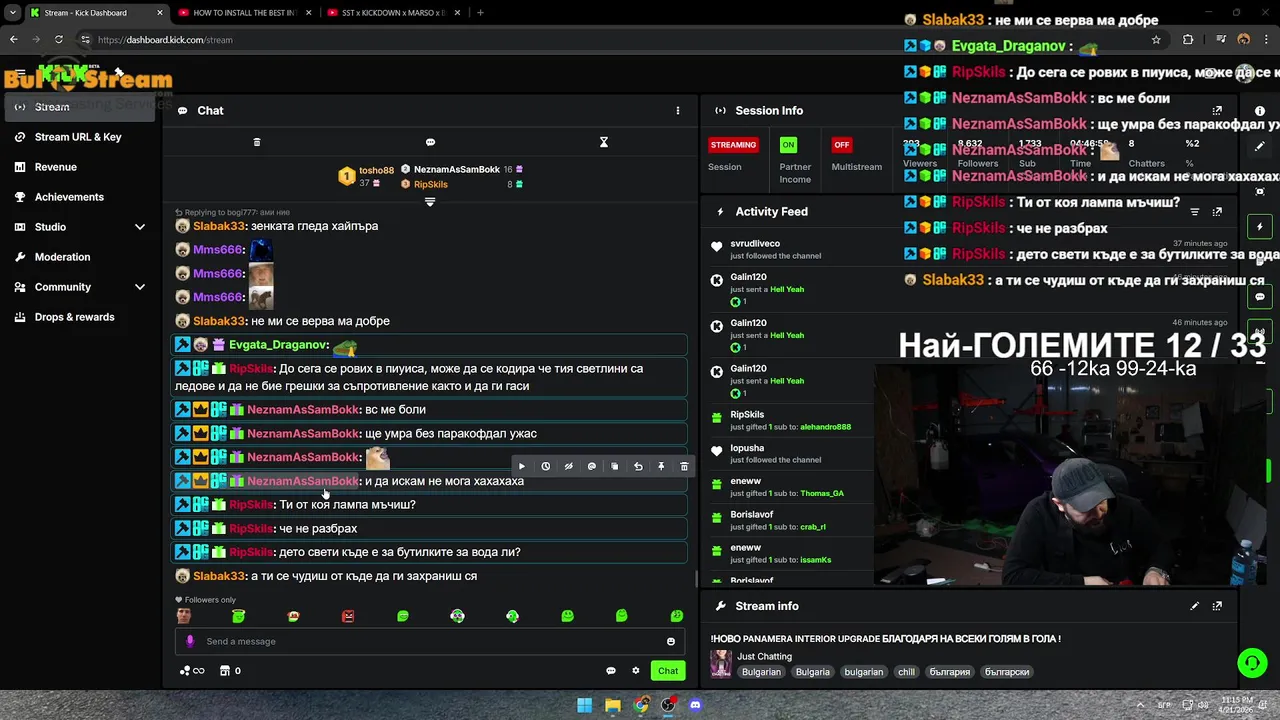Click the lightning bolt icon in right toolbar

tap(1260, 227)
